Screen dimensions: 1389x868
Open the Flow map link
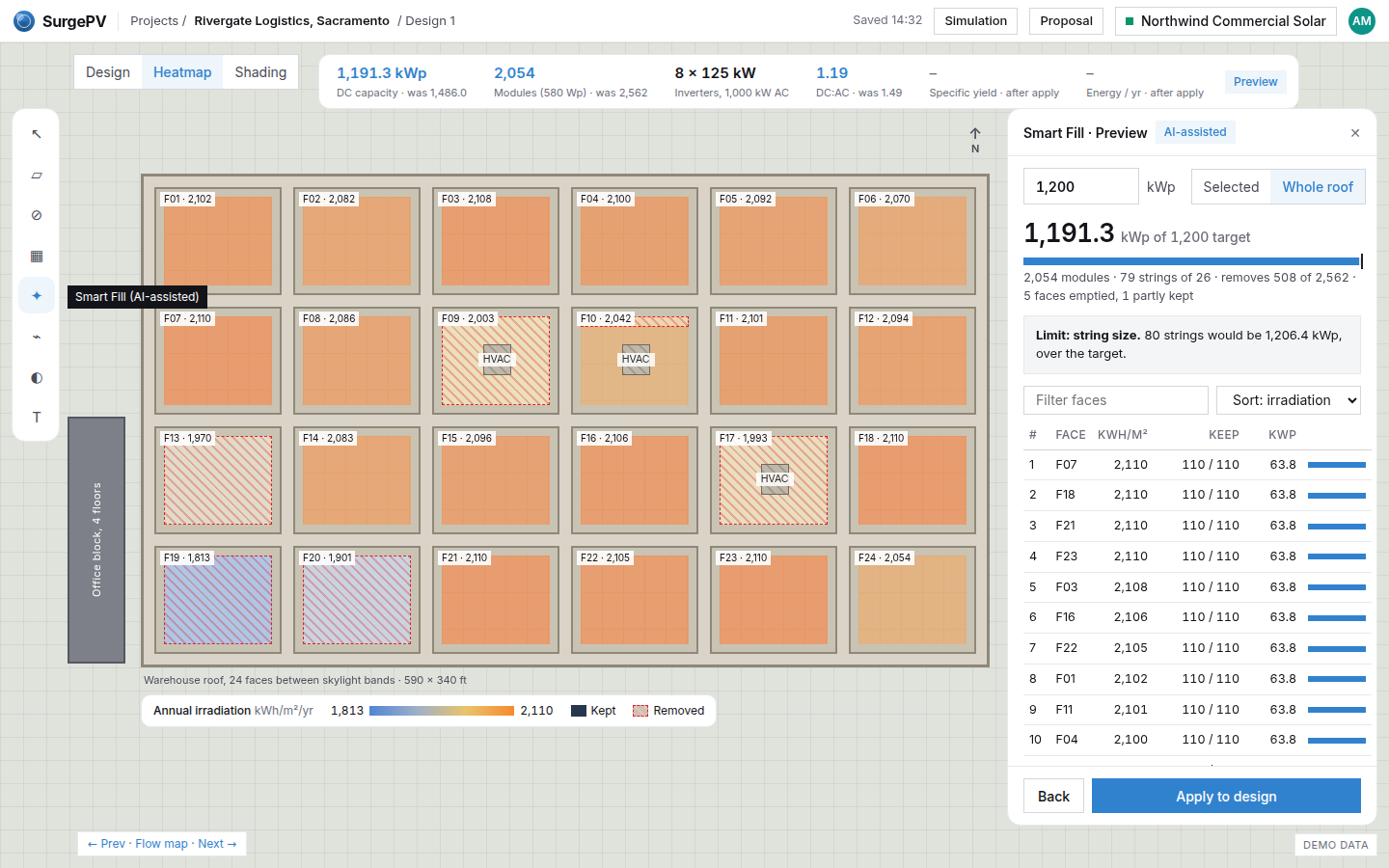[x=161, y=844]
